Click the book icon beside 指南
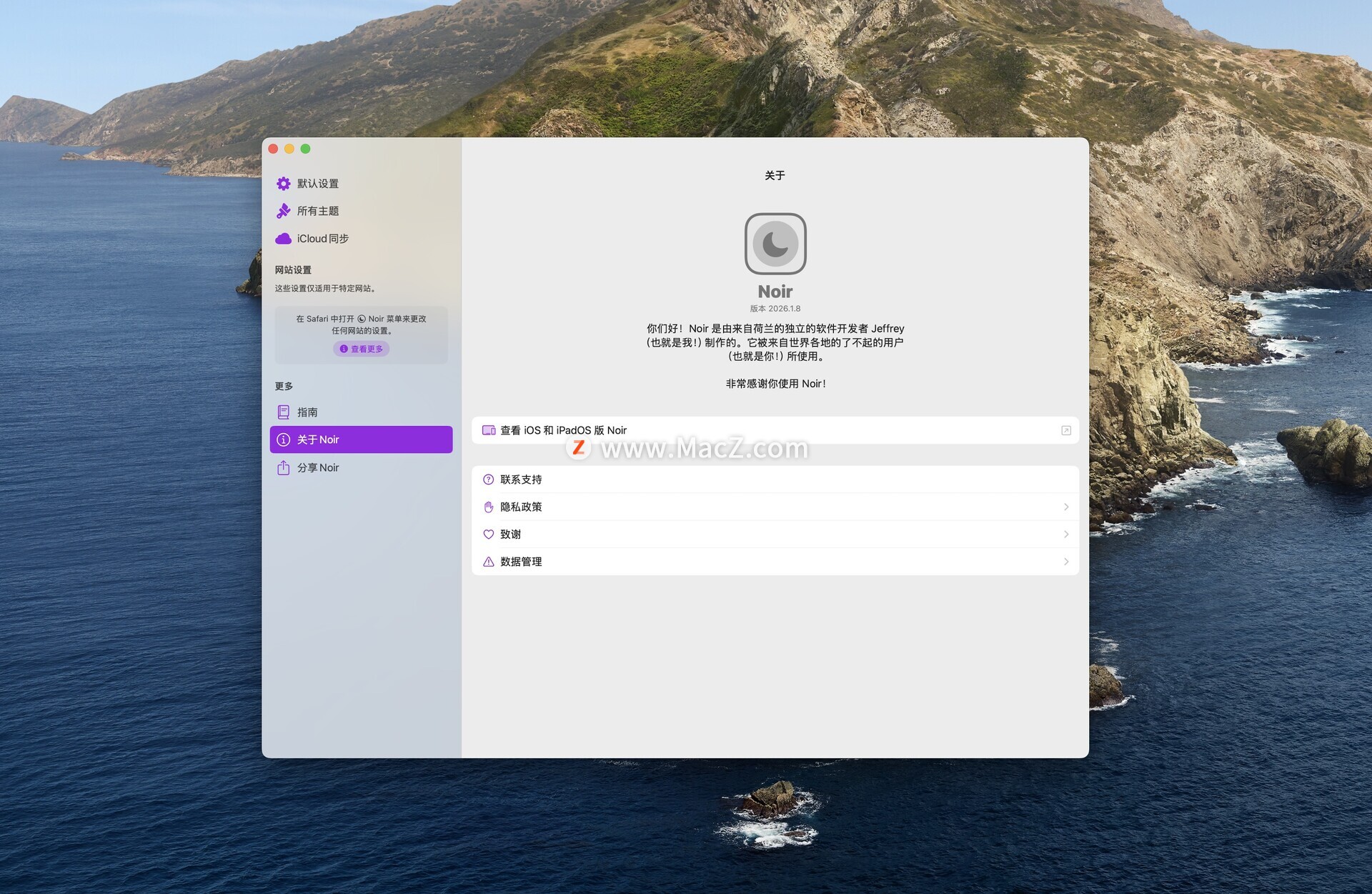Viewport: 1372px width, 894px height. point(283,412)
